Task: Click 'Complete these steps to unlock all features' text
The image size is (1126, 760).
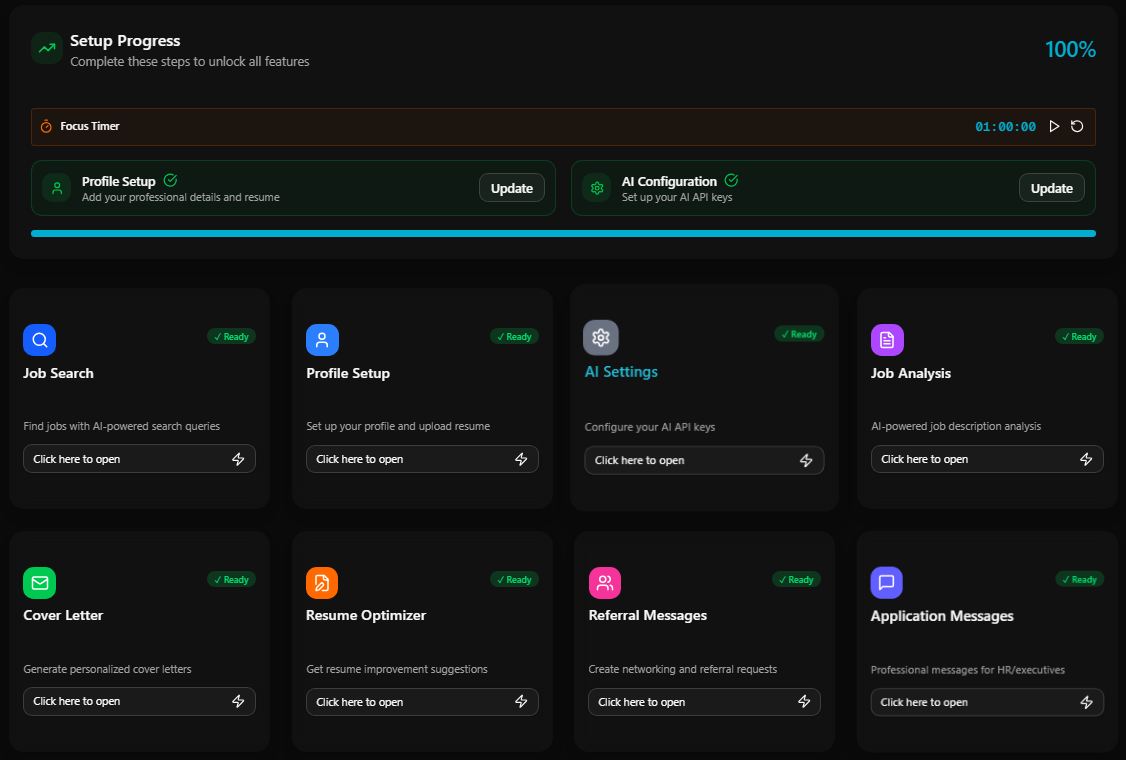Action: point(190,62)
